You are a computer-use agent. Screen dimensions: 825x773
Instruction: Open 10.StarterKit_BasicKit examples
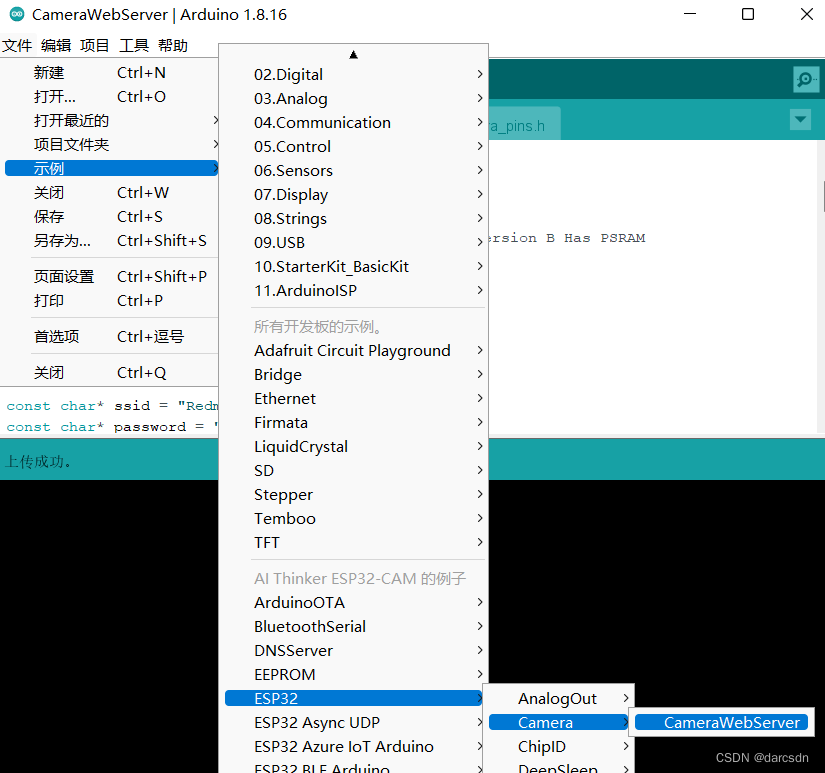[x=354, y=266]
